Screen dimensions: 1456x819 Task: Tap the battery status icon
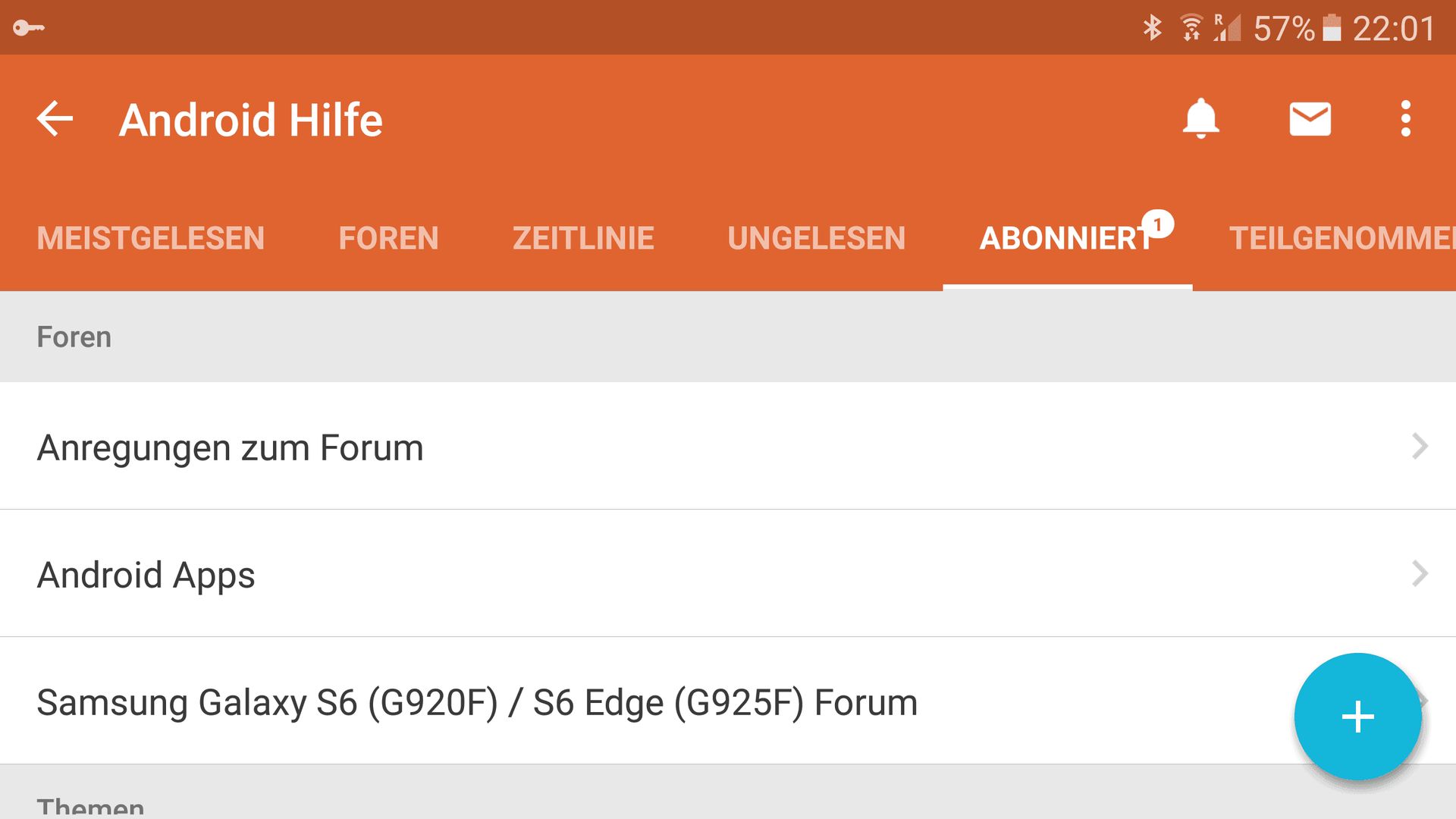[x=1332, y=28]
